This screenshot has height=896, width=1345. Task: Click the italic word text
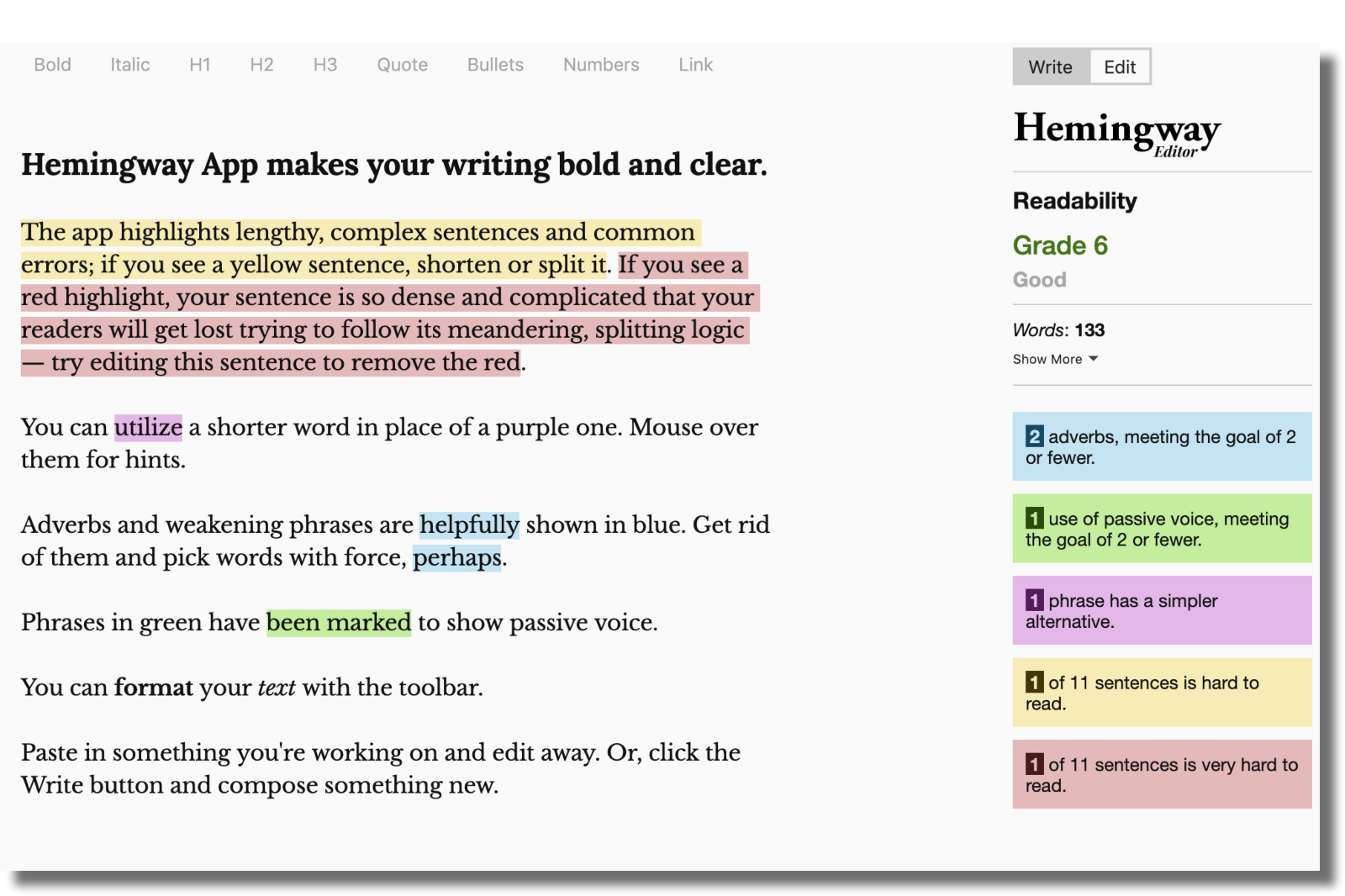pos(277,688)
